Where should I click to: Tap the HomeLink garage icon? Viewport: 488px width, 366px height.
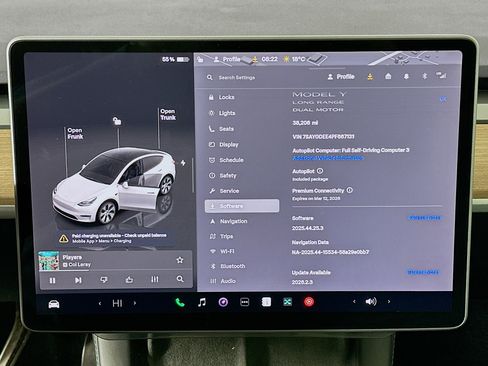tap(388, 76)
